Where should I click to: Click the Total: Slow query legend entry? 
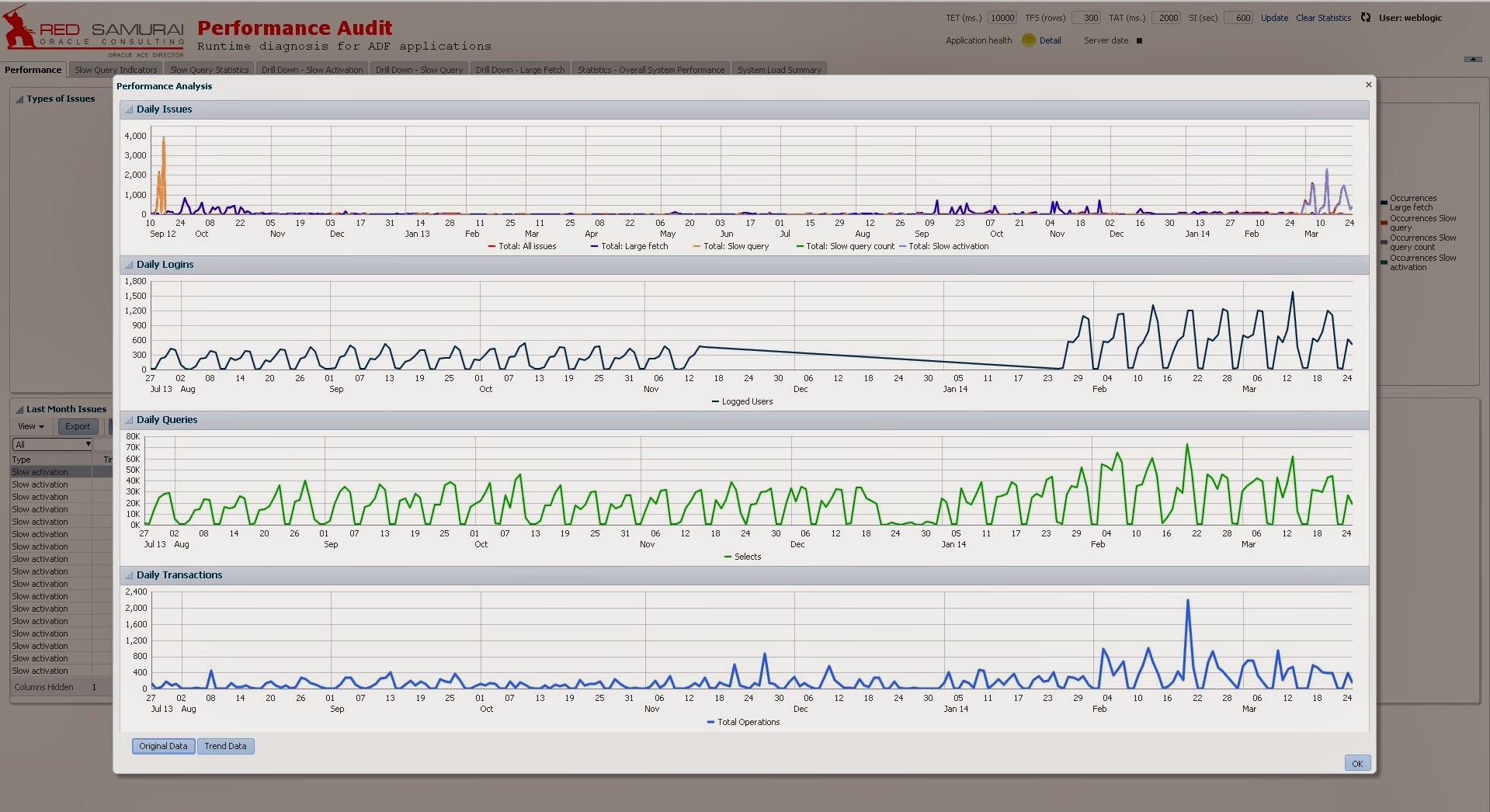(731, 246)
